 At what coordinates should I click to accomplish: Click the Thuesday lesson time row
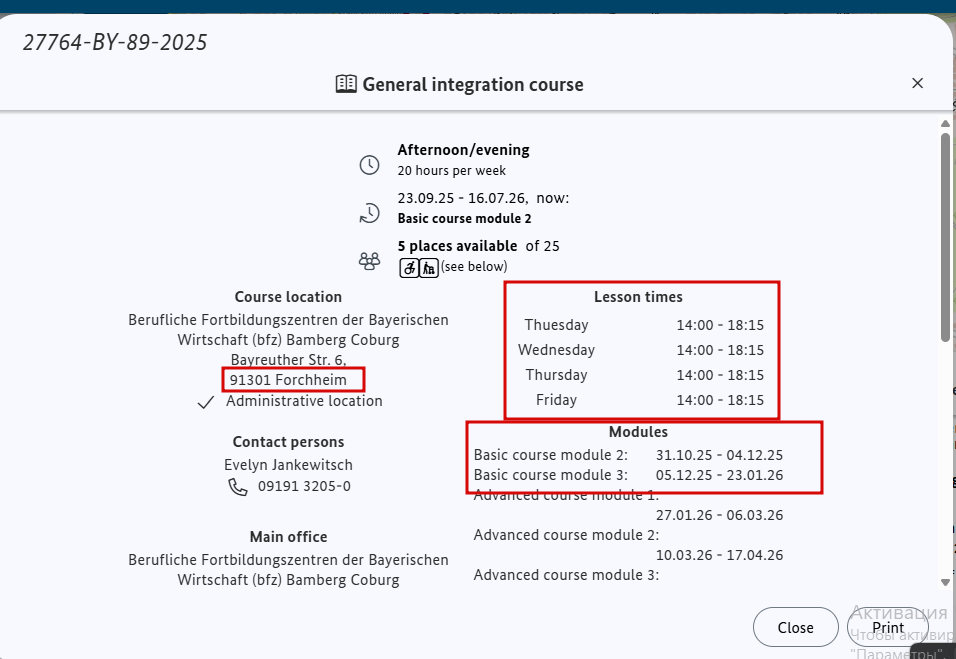point(641,325)
